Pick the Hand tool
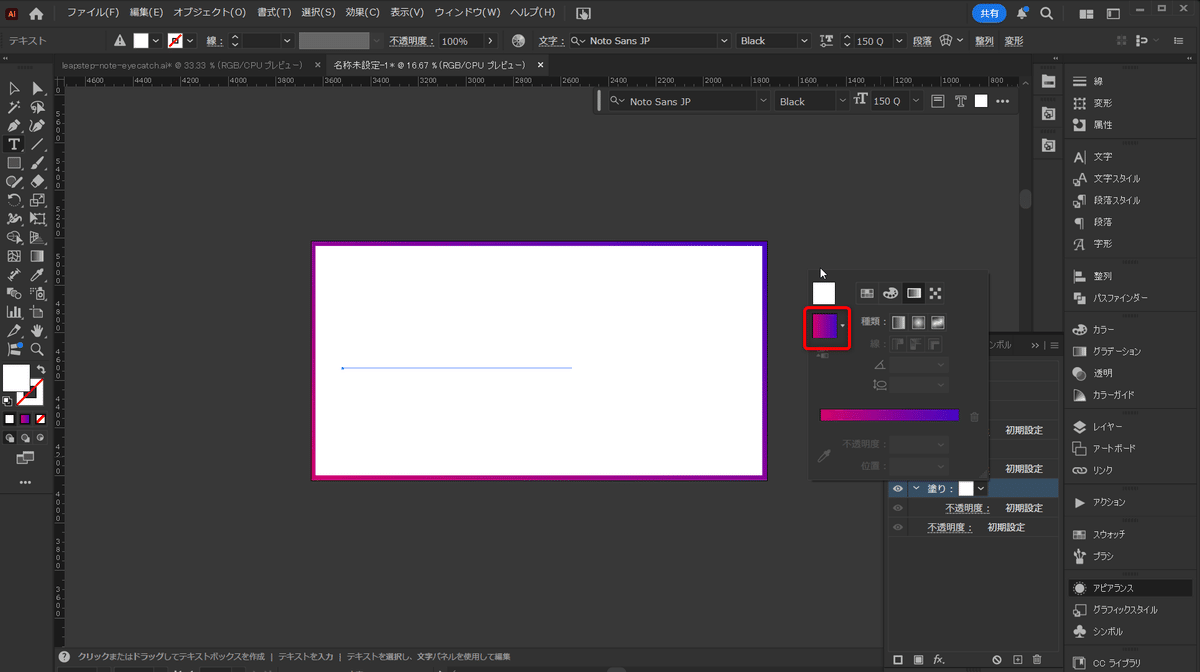The image size is (1200, 672). (37, 330)
